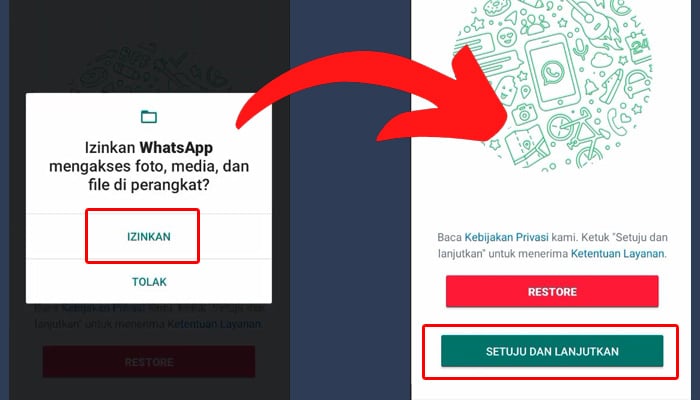
Task: Click the microphone doodle icon
Action: point(580,49)
